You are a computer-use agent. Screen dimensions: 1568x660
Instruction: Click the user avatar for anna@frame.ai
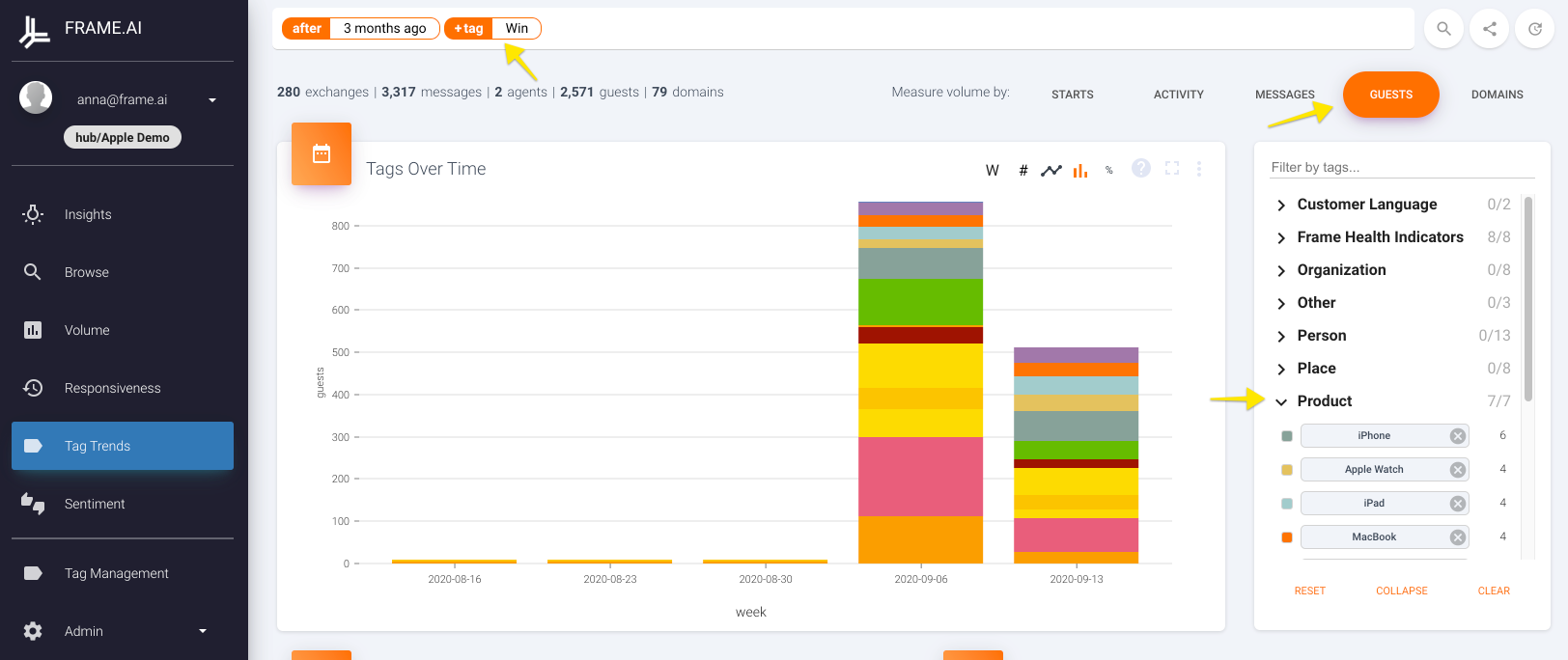tap(36, 97)
